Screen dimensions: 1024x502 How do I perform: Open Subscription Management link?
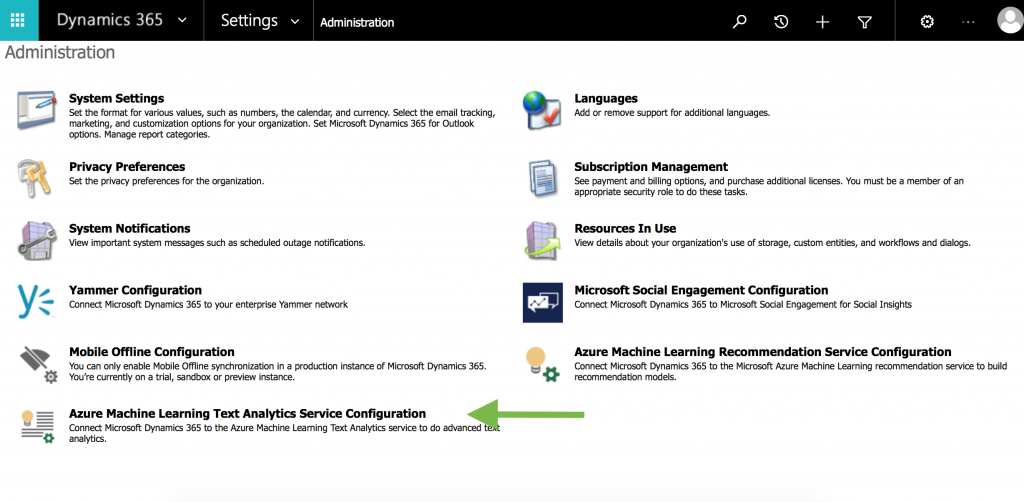coord(650,166)
